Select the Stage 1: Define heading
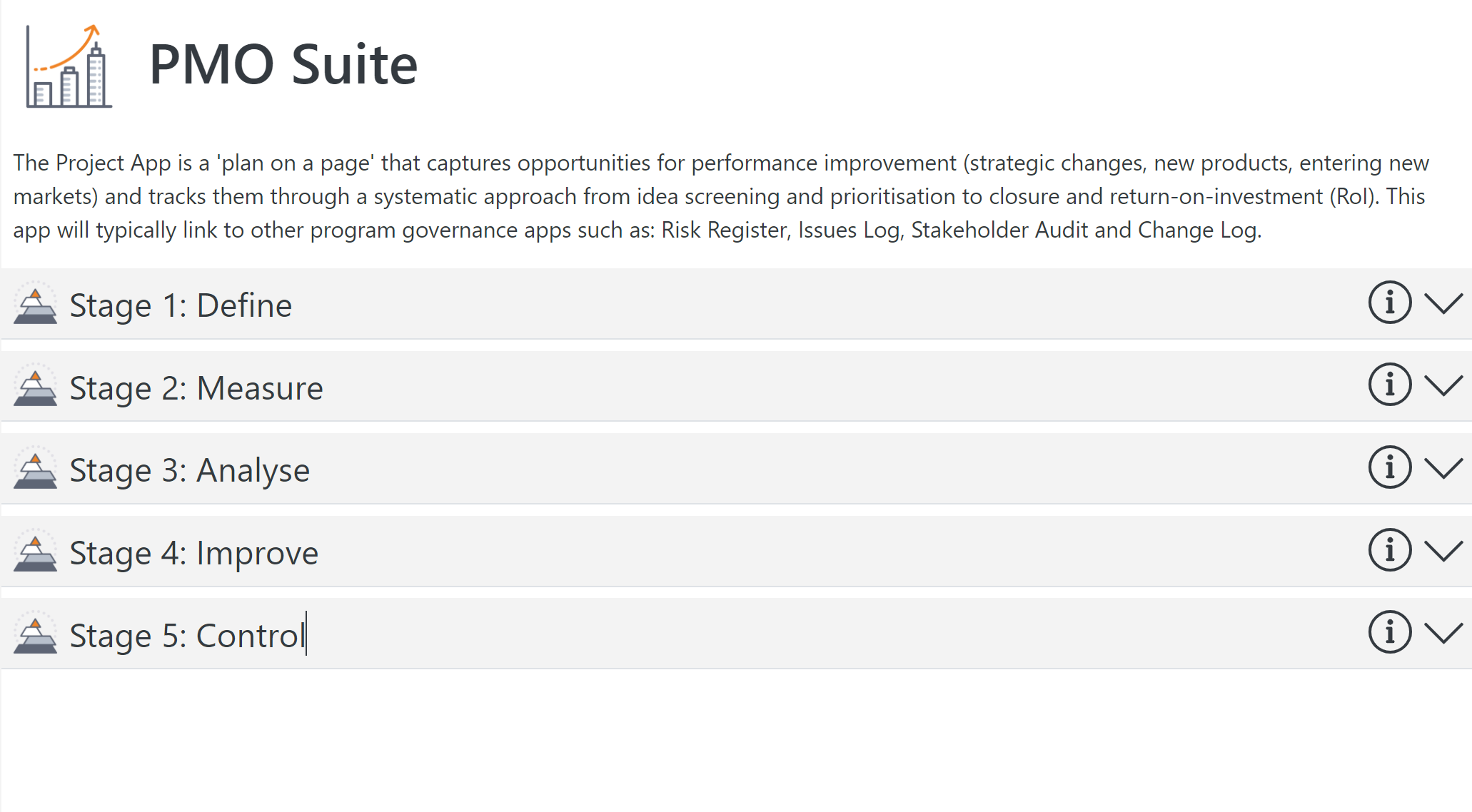 coord(181,305)
